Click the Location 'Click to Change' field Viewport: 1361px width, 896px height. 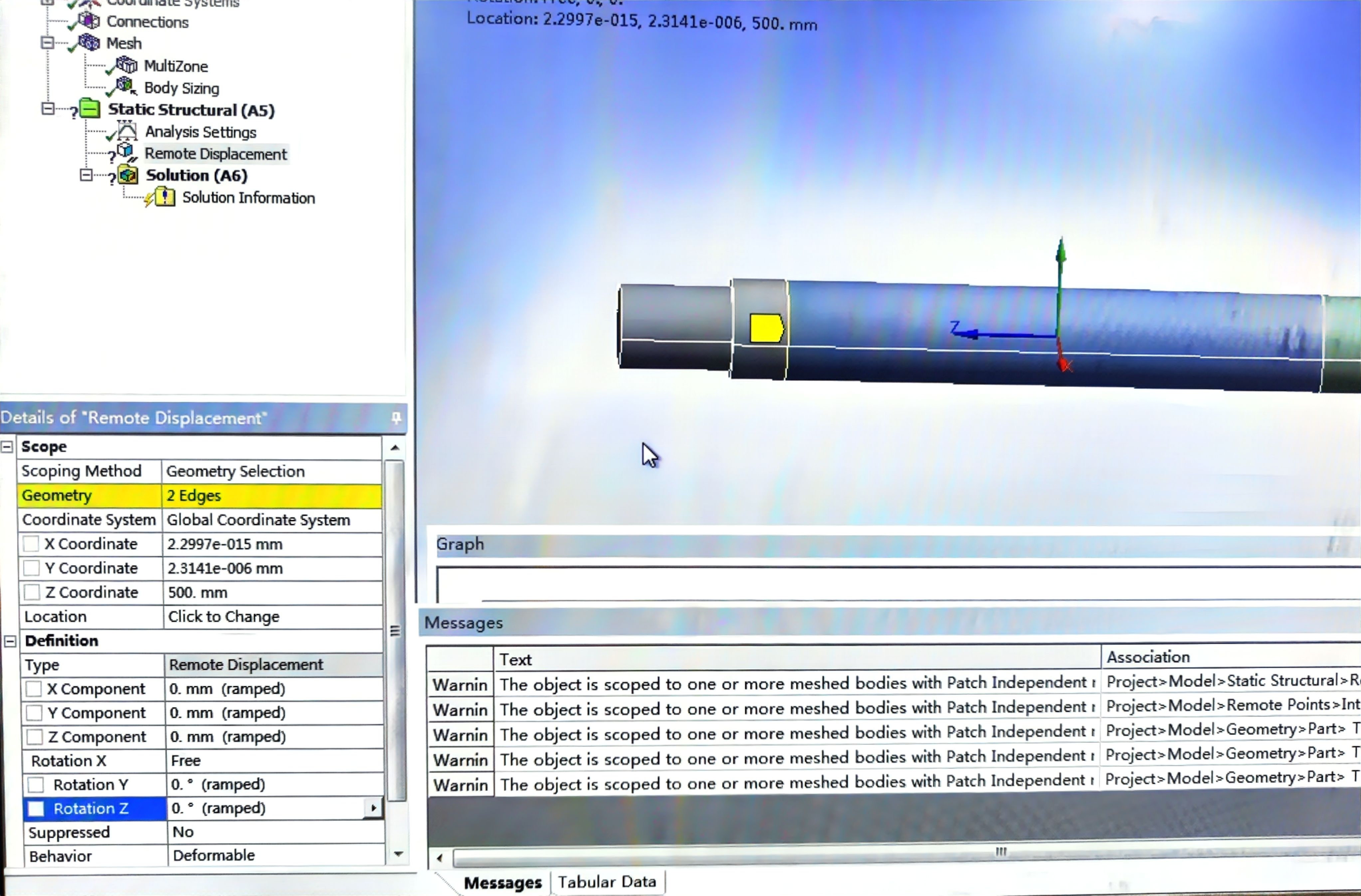point(272,617)
